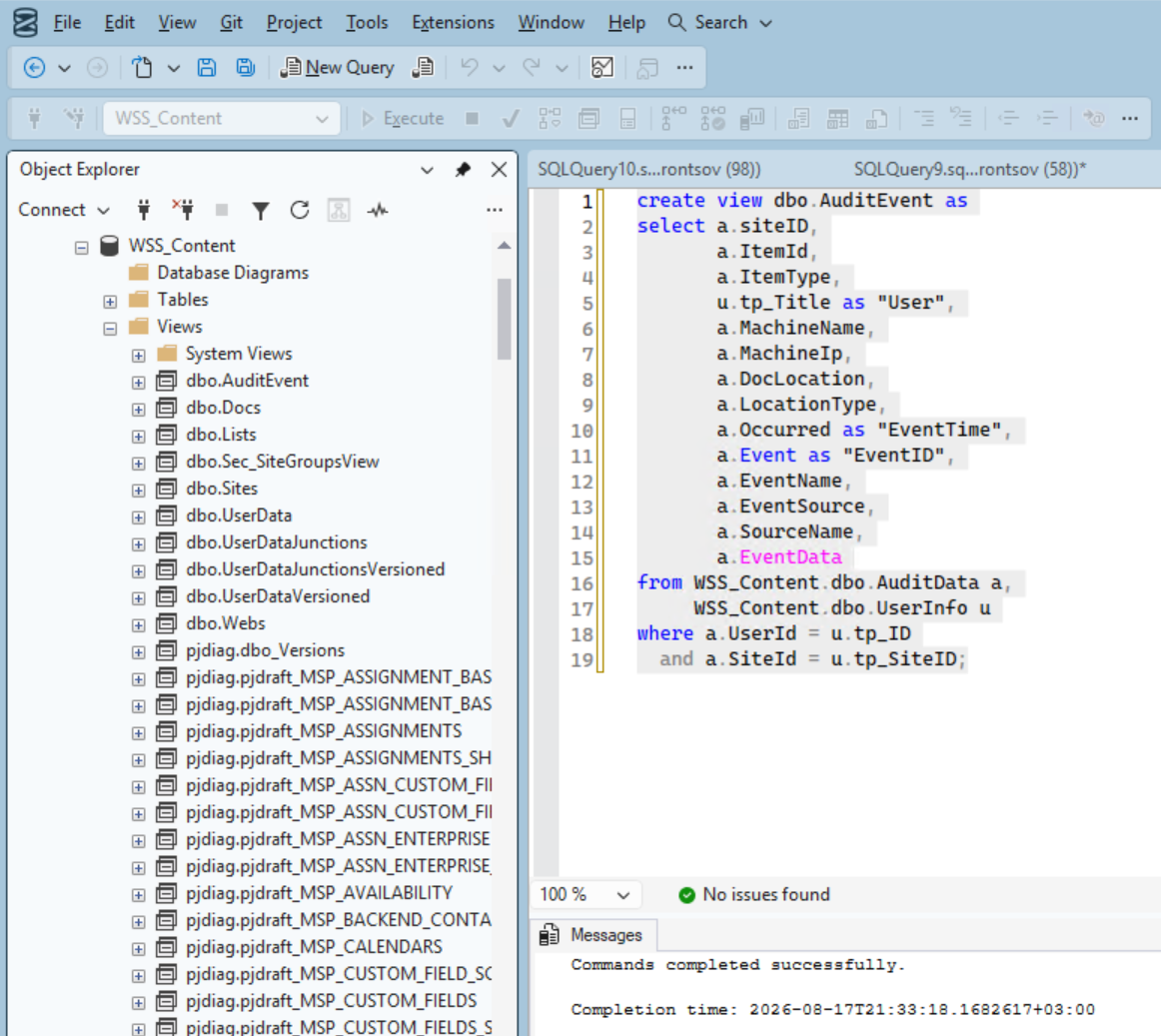
Task: Open the New Item dropdown arrow
Action: [173, 68]
